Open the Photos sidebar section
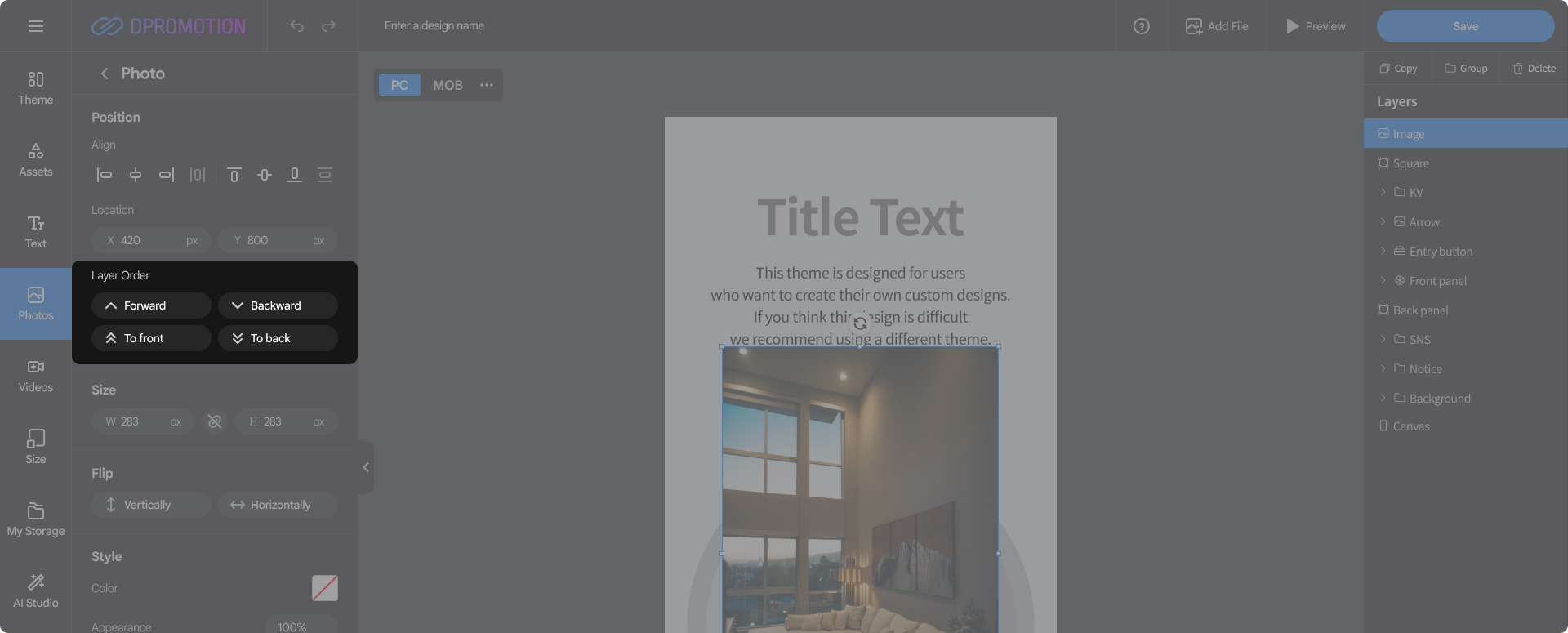Image resolution: width=1568 pixels, height=633 pixels. (x=36, y=304)
